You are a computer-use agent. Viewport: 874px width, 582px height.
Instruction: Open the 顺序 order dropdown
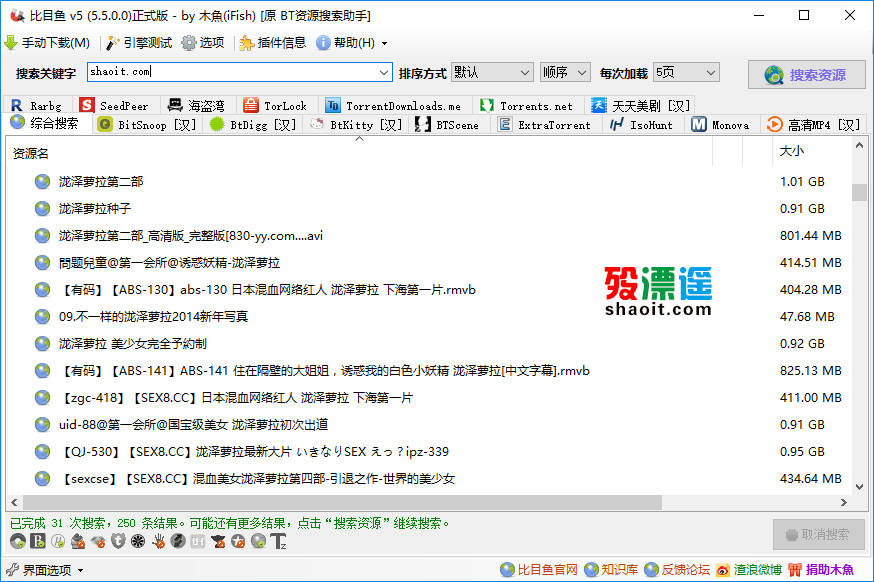(565, 72)
